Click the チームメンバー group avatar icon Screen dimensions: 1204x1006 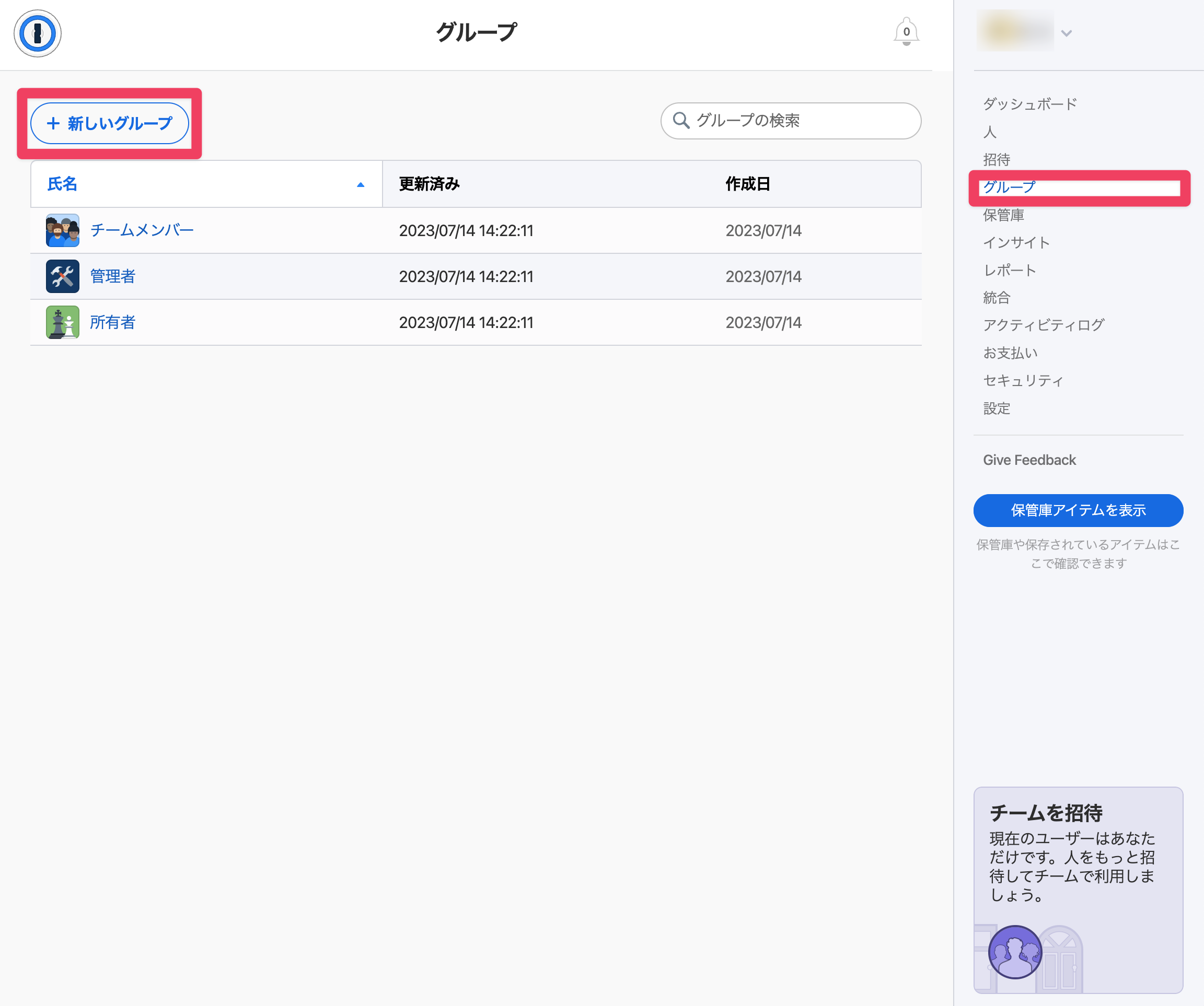tap(63, 230)
